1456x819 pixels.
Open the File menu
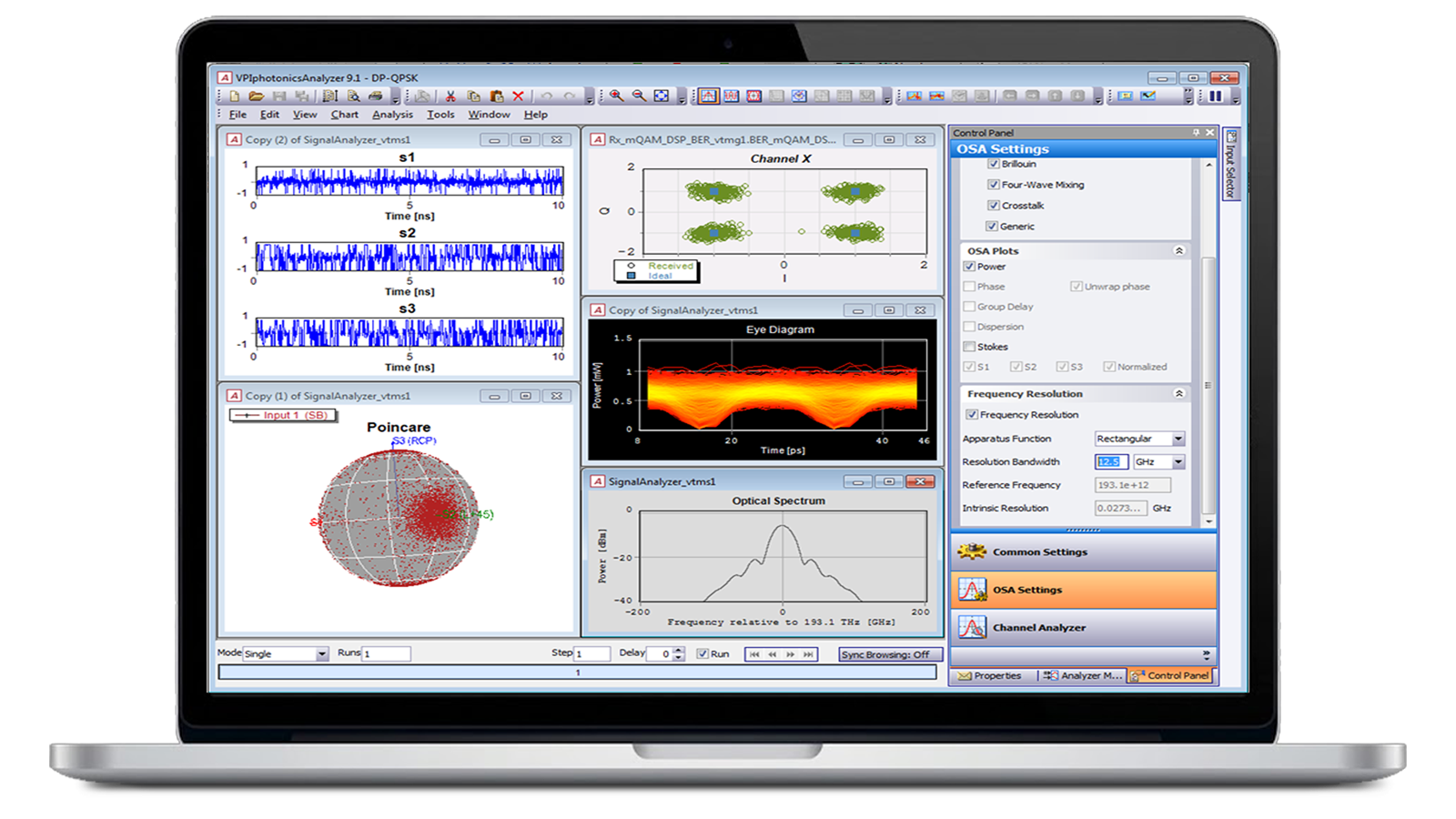tap(238, 115)
